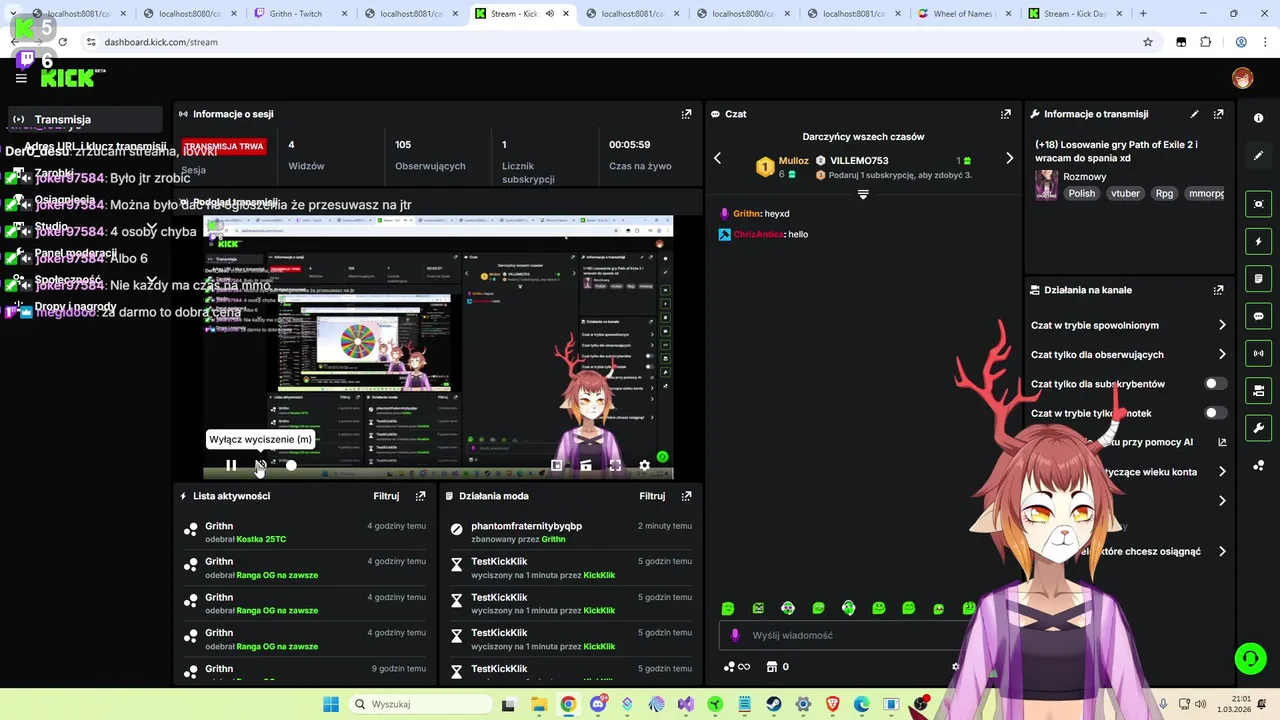Toggle the broadcast signal widget icon
The image size is (1280, 720).
[x=1258, y=353]
